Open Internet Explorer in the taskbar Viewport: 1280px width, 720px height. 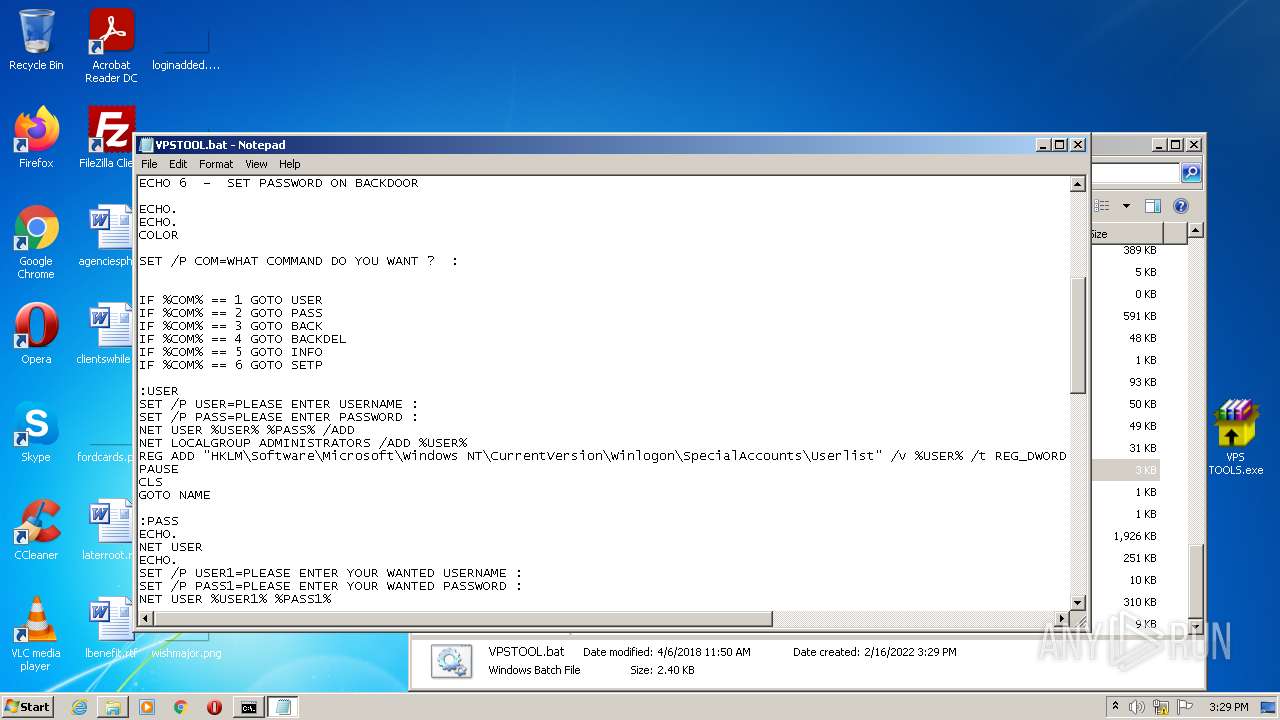click(79, 707)
